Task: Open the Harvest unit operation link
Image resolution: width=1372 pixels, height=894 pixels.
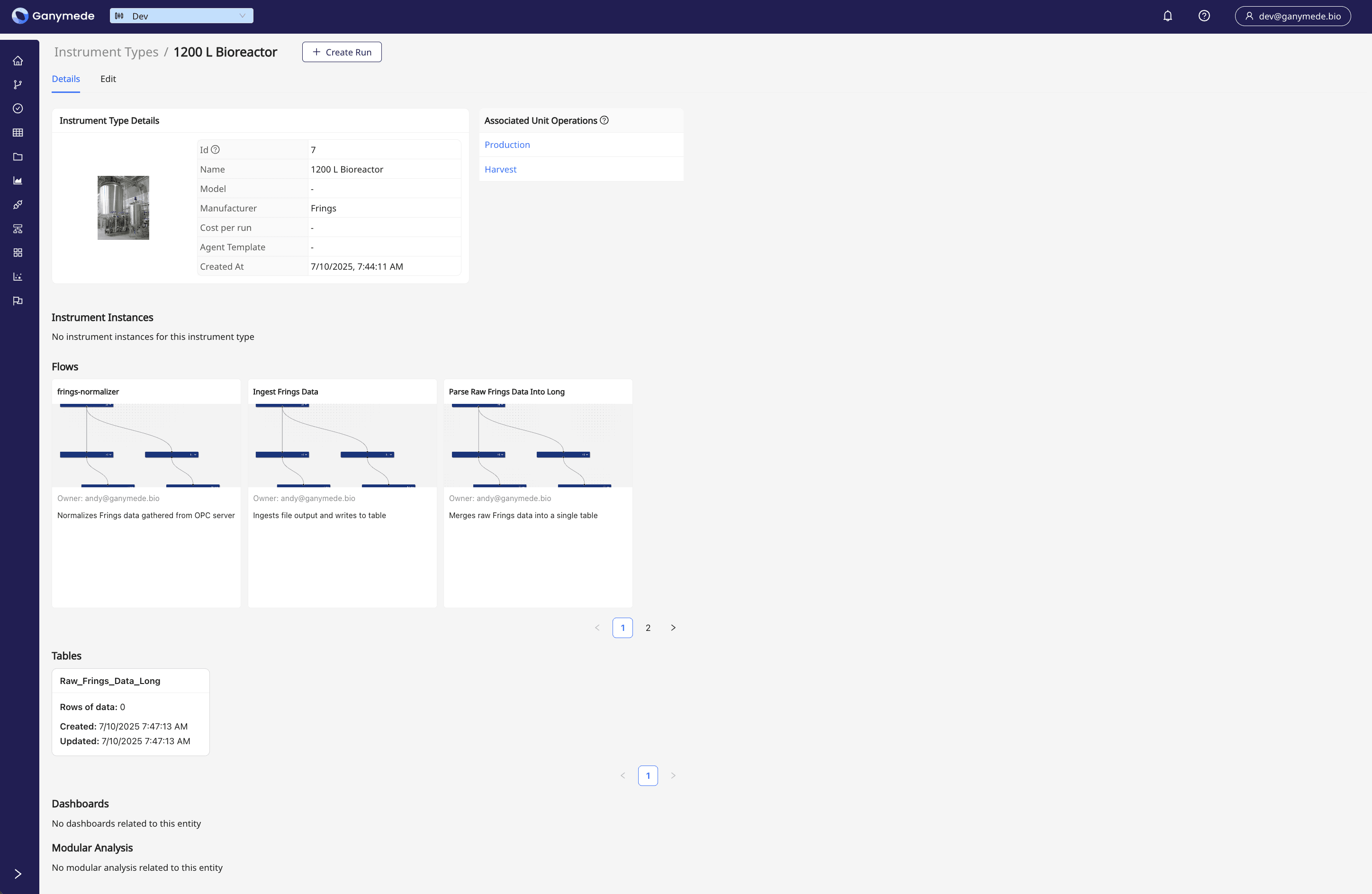Action: (x=500, y=170)
